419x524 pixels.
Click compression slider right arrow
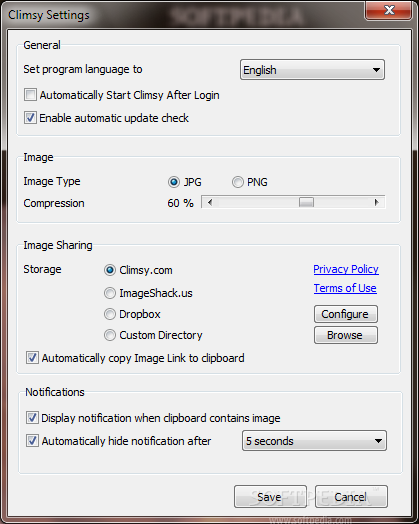[x=377, y=202]
